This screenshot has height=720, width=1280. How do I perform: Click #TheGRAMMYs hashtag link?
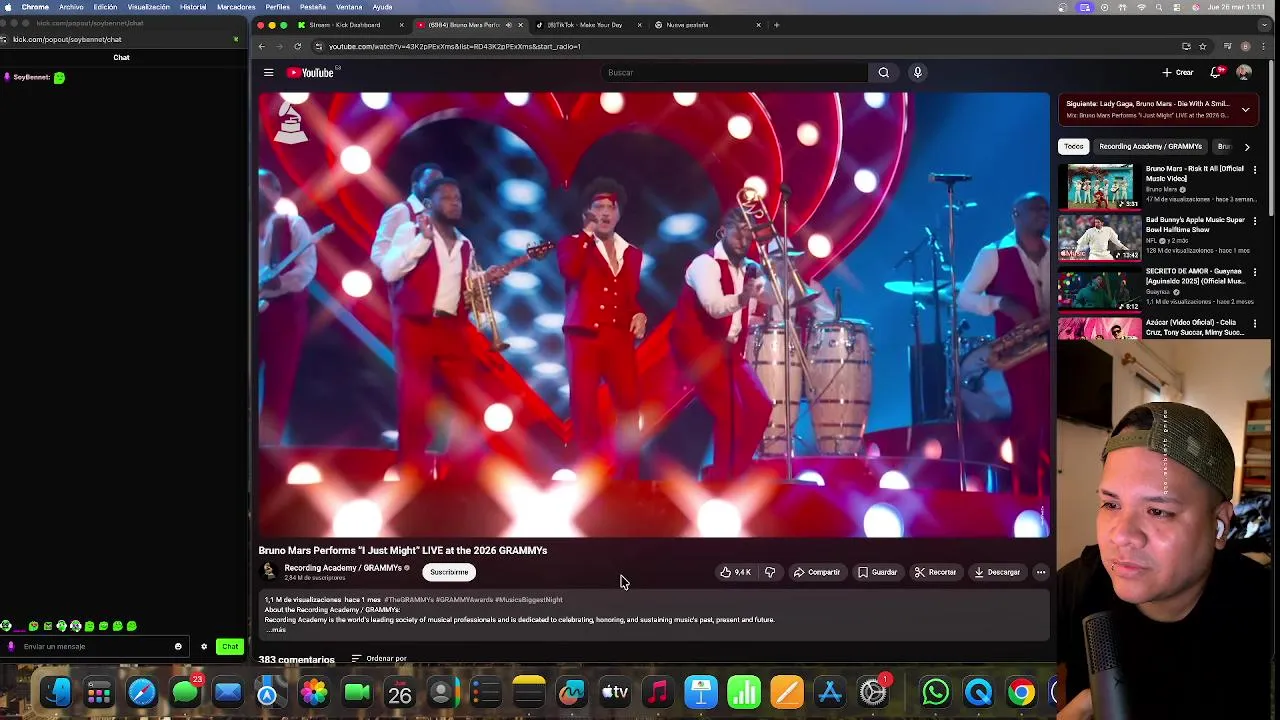coord(409,600)
